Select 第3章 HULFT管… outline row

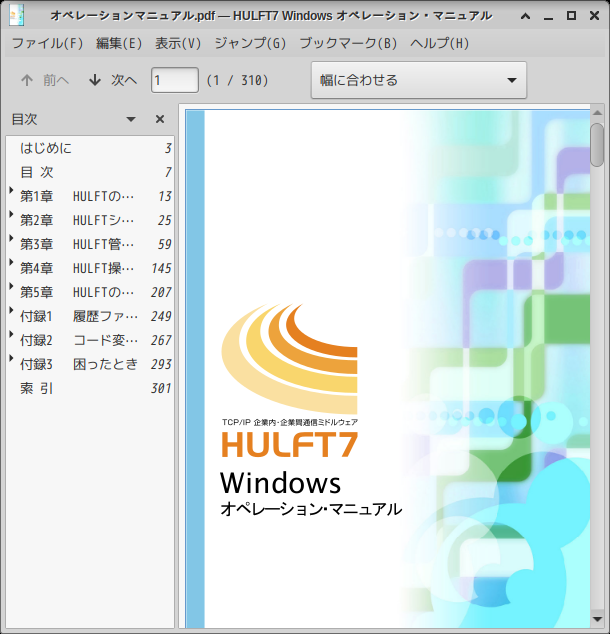pyautogui.click(x=90, y=244)
